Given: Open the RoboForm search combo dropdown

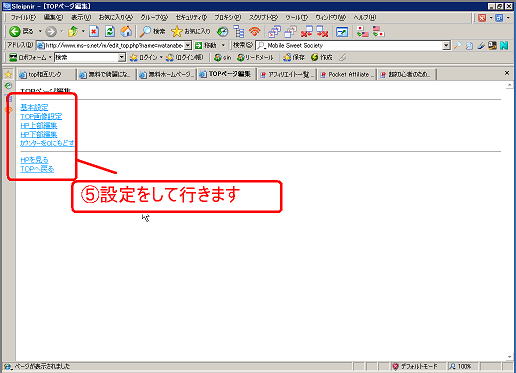Looking at the screenshot, I should tap(122, 57).
